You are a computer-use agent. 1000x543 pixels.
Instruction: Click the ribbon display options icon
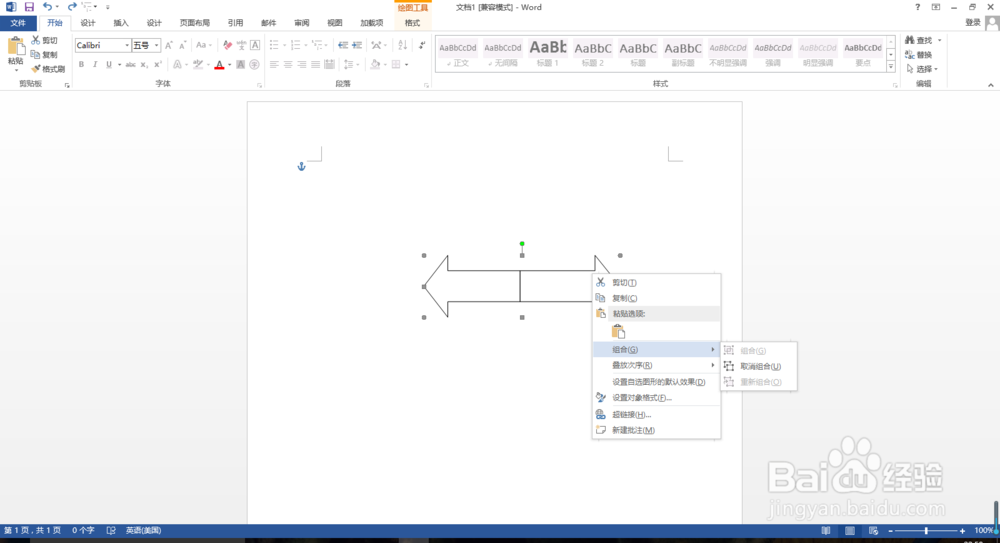[936, 7]
